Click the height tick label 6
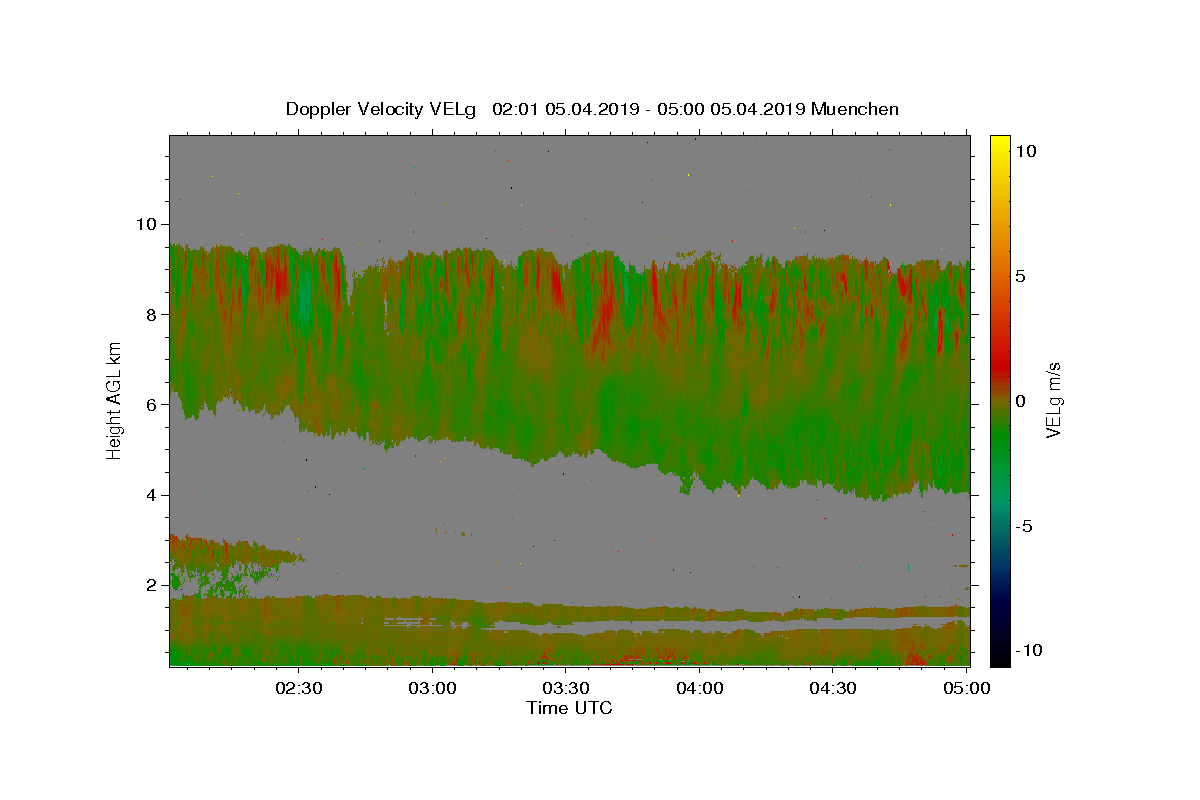The width and height of the screenshot is (1200, 800). coord(152,405)
